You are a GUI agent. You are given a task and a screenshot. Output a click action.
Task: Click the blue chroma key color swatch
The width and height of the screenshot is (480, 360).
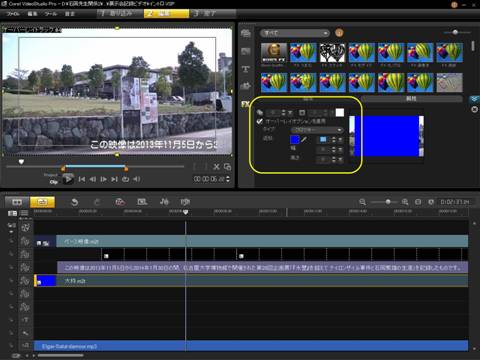click(x=295, y=139)
